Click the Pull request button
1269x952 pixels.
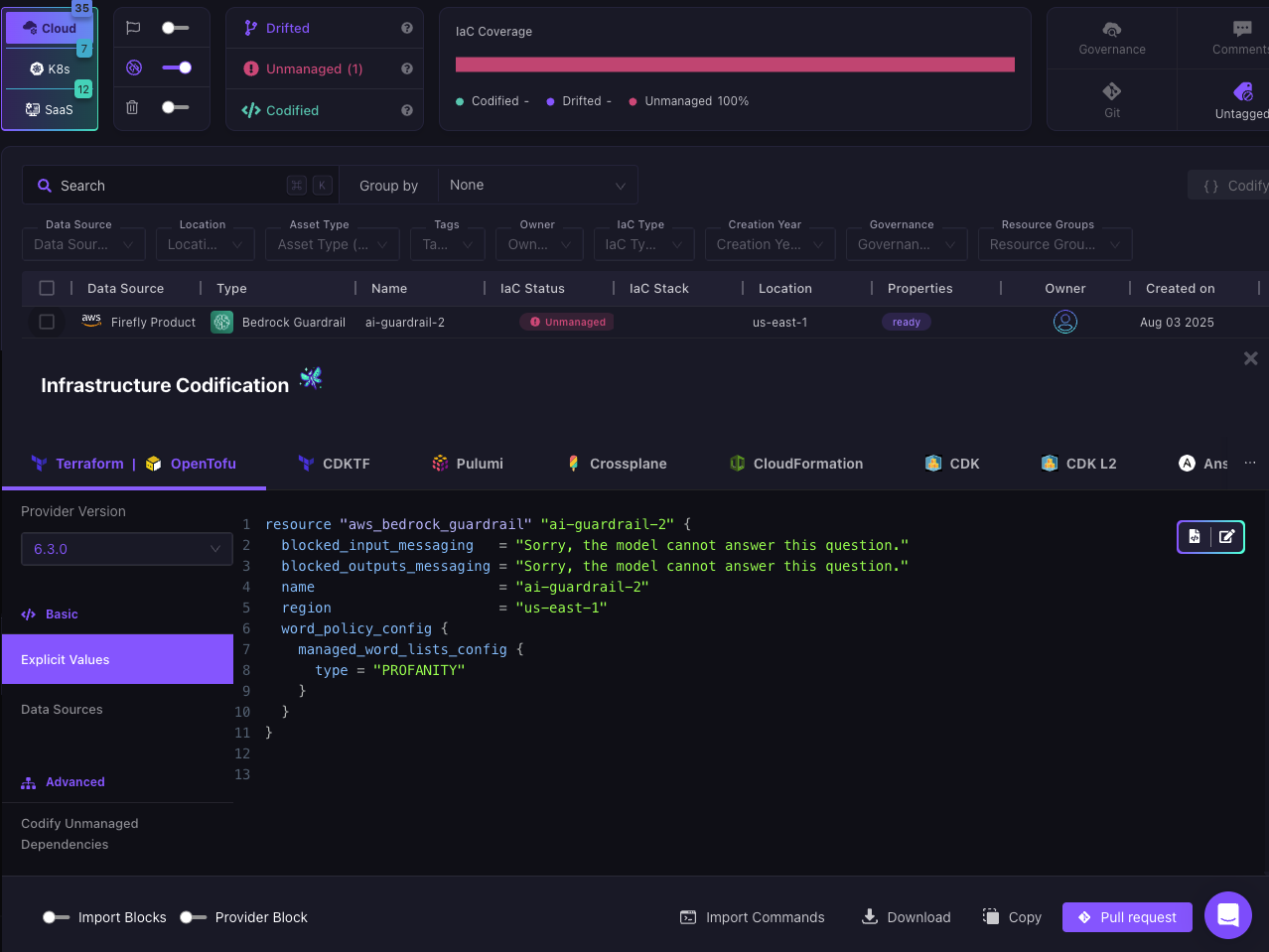pos(1127,917)
